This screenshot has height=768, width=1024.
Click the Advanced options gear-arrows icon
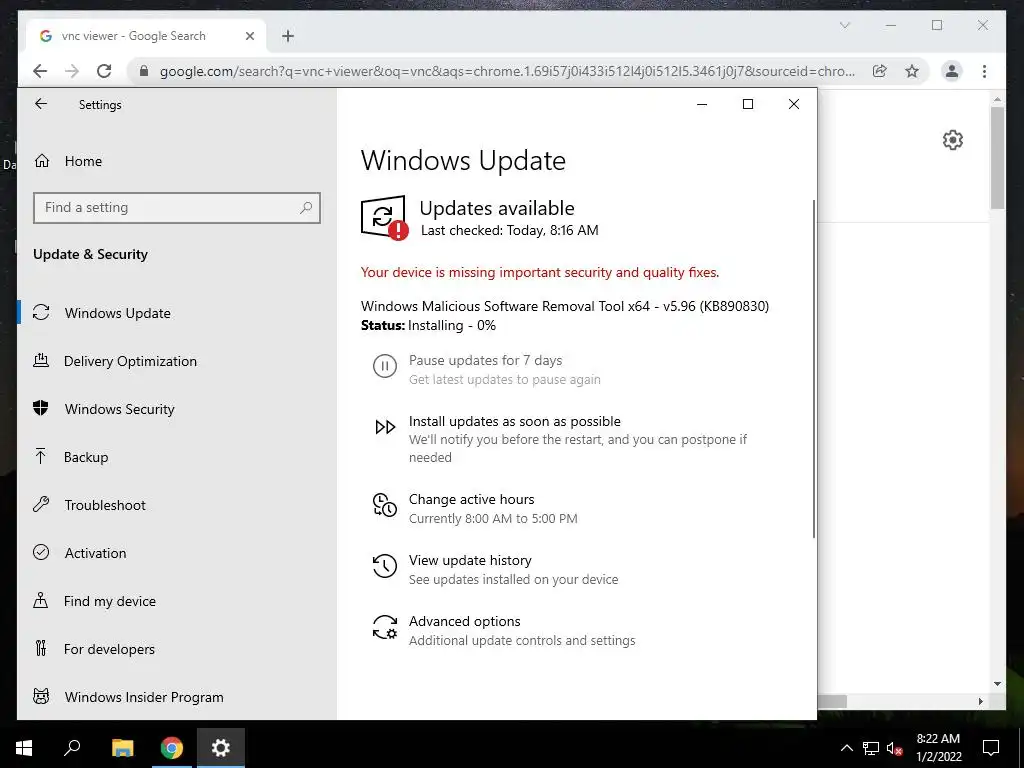coord(385,627)
